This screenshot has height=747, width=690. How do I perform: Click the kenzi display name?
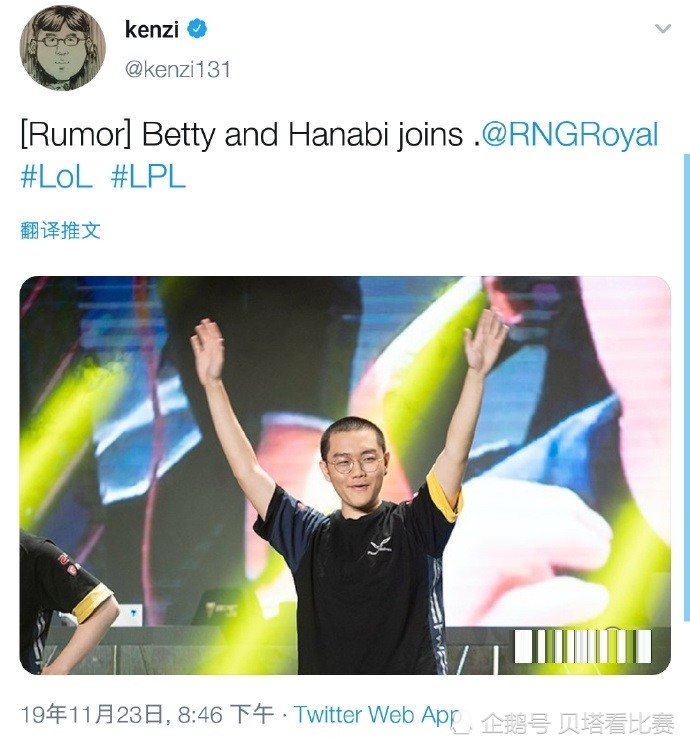pos(152,30)
